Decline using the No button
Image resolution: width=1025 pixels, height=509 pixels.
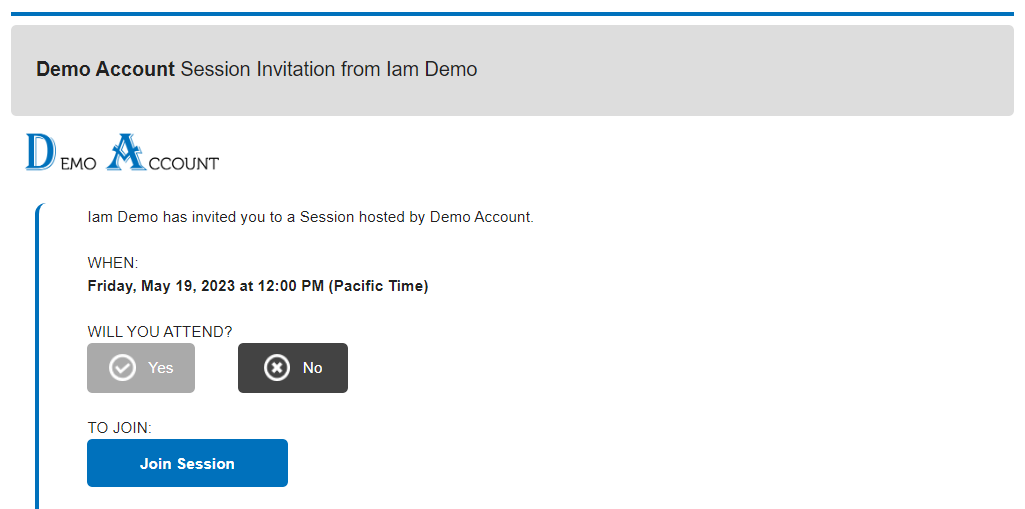click(x=293, y=368)
